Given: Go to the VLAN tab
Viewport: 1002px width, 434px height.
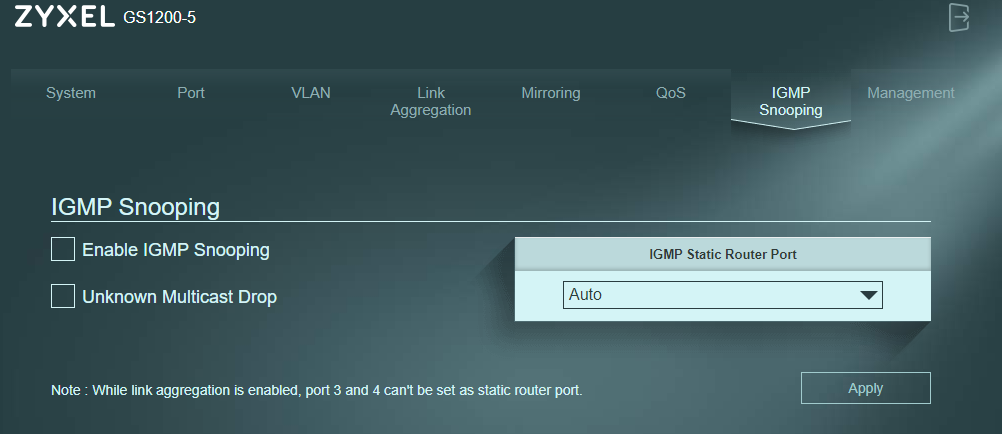Looking at the screenshot, I should [x=311, y=93].
